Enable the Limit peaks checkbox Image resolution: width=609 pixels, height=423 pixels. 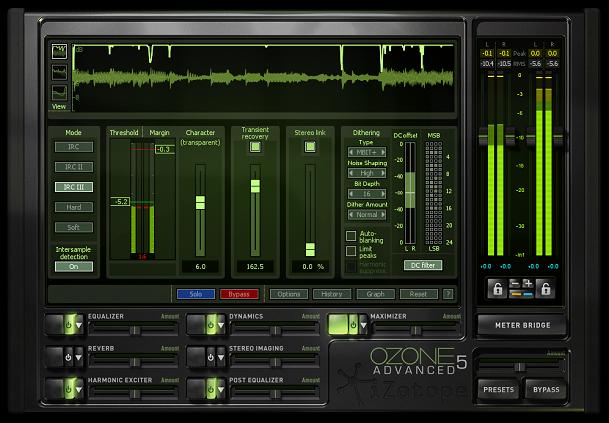(x=351, y=251)
